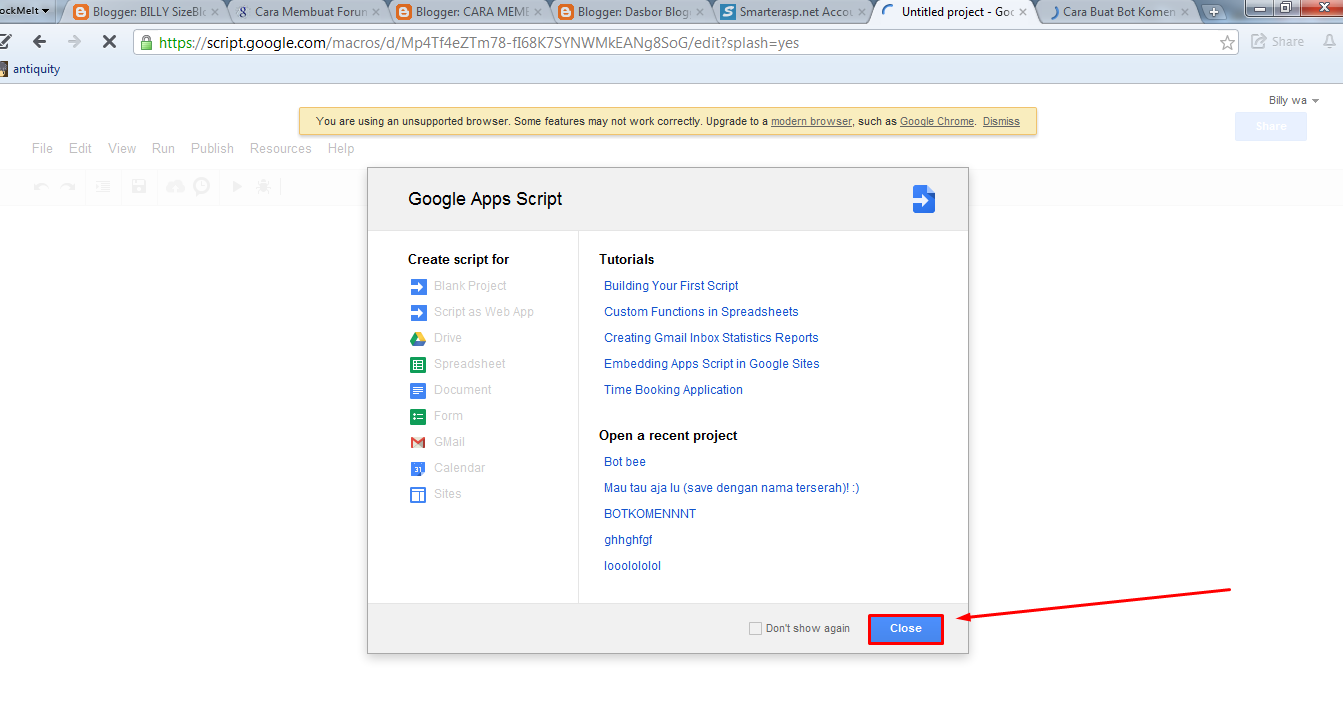1343x727 pixels.
Task: Stop page loading with X button
Action: 109,42
